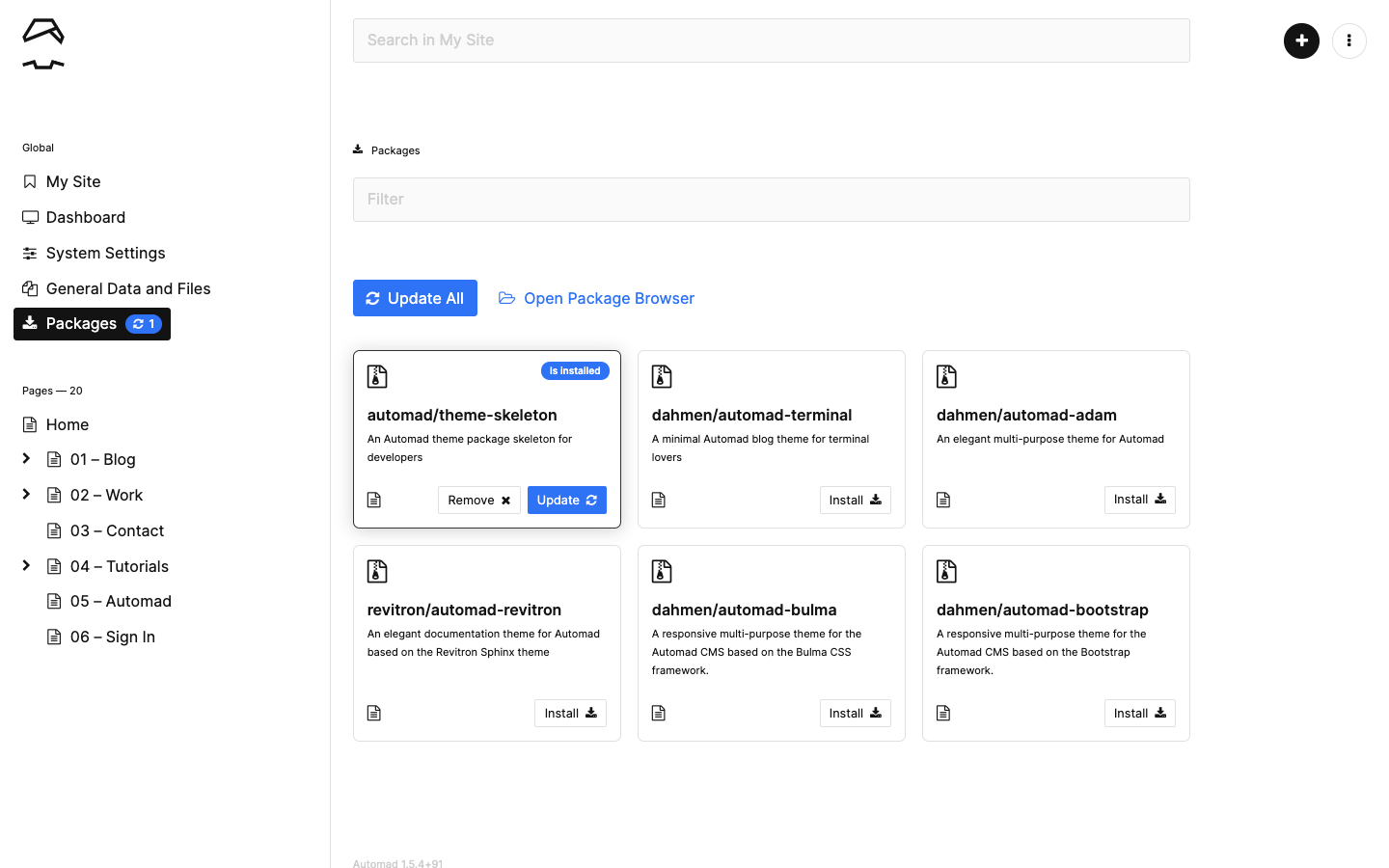Click the Automad logo
The width and height of the screenshot is (1389, 868).
(x=43, y=43)
